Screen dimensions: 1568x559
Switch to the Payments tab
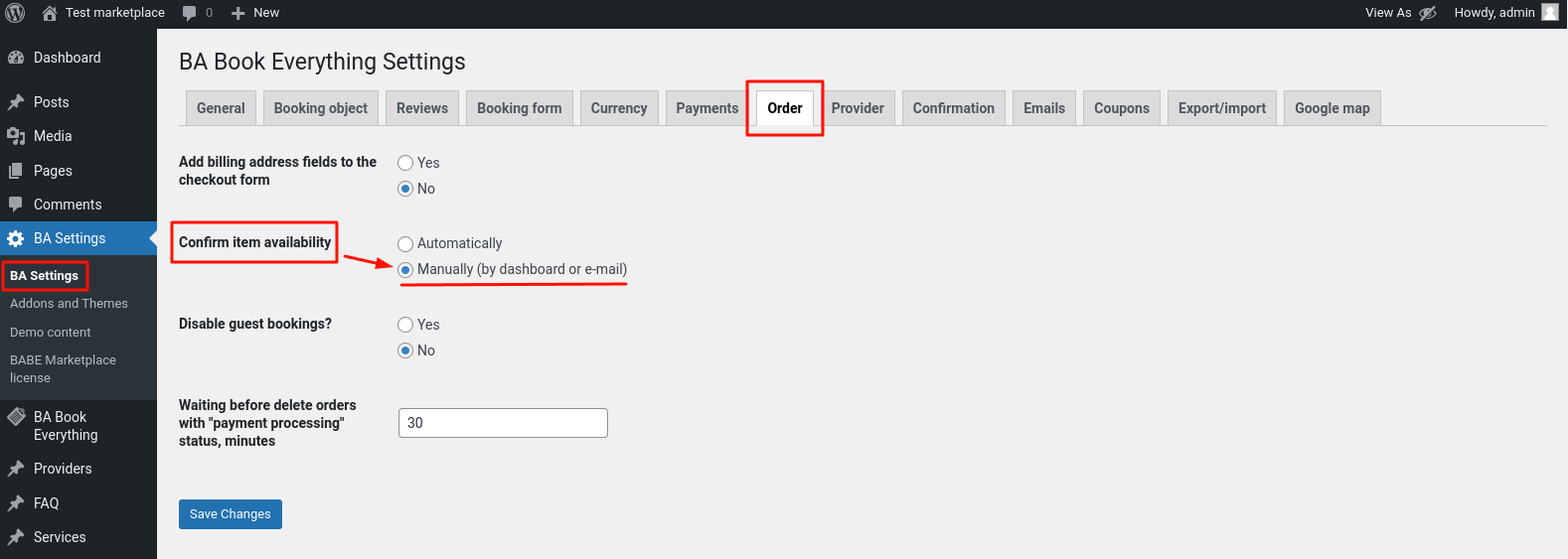point(707,108)
